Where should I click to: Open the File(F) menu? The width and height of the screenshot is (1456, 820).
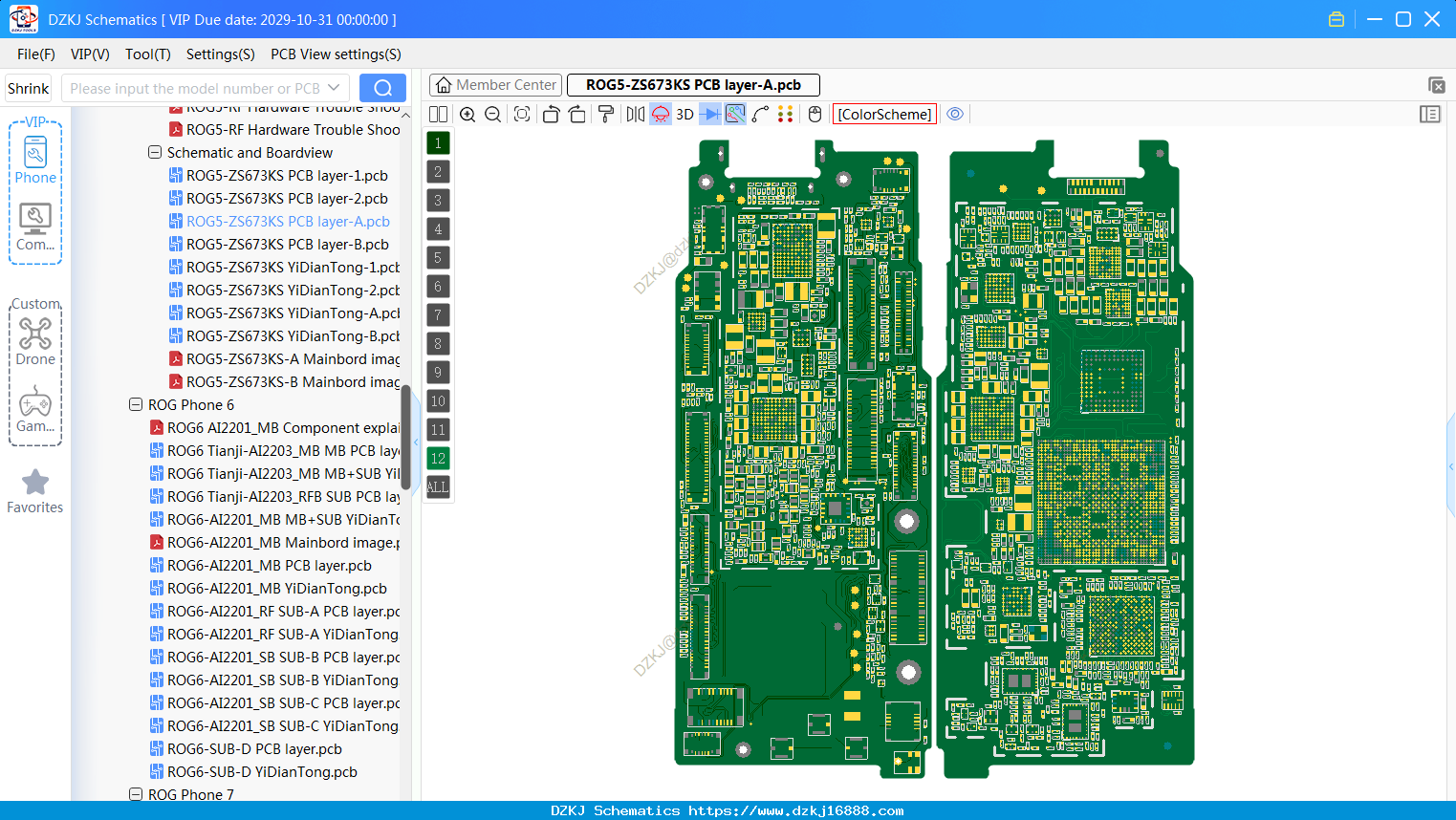click(36, 54)
